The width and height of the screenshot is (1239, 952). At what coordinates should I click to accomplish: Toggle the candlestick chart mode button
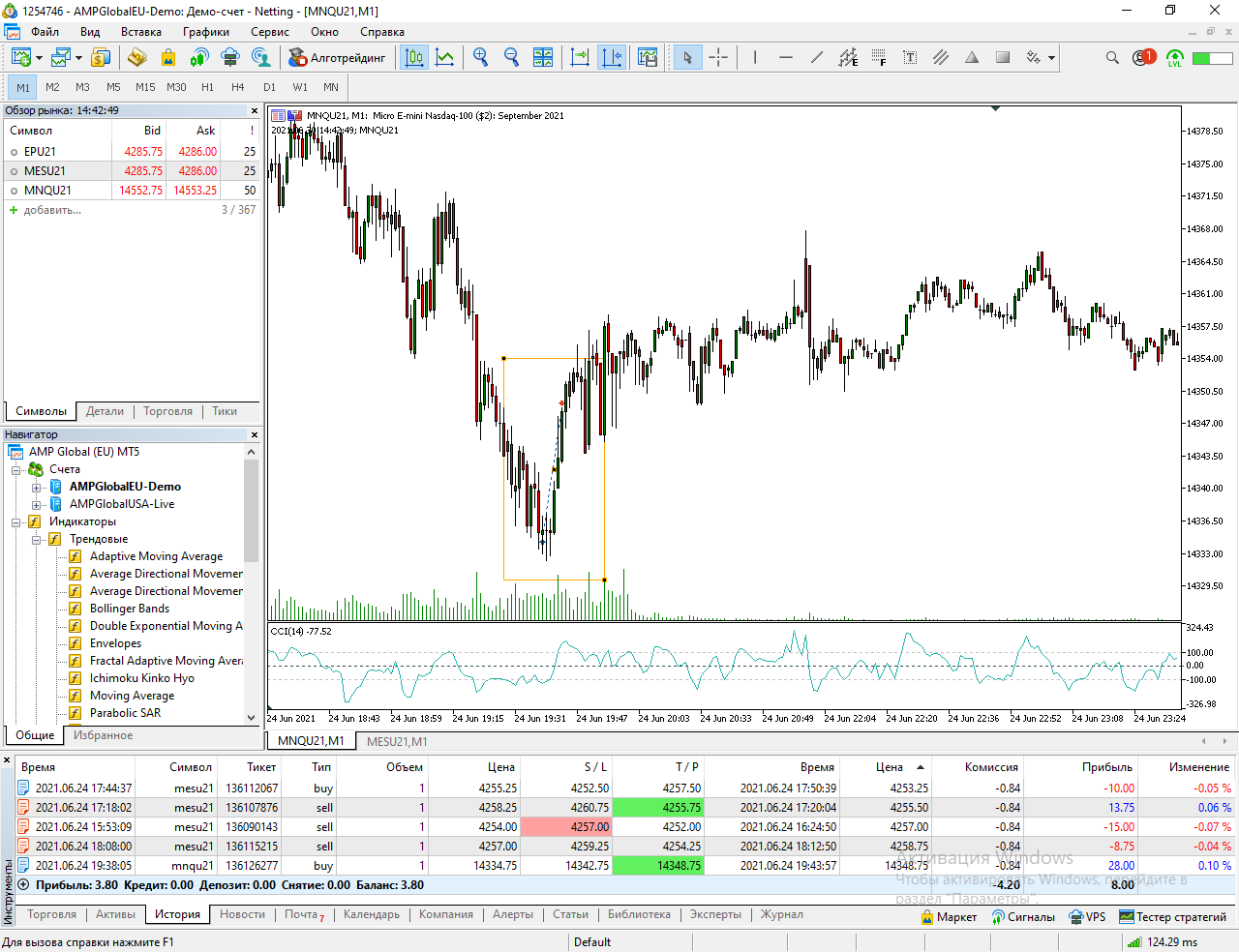(x=414, y=58)
